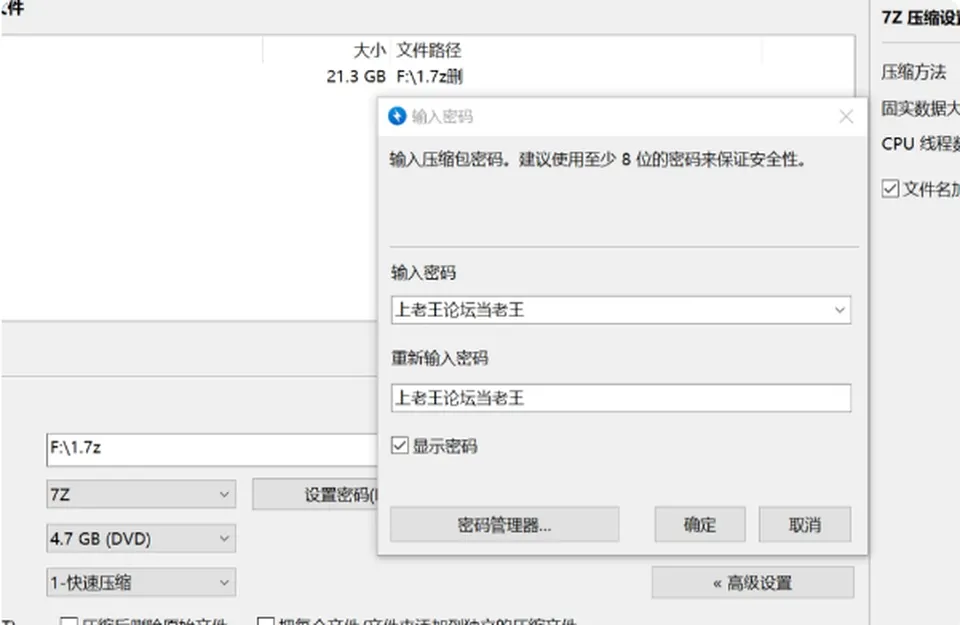The image size is (960, 625).
Task: Select the 21.3 GB size cell
Action: [x=356, y=77]
